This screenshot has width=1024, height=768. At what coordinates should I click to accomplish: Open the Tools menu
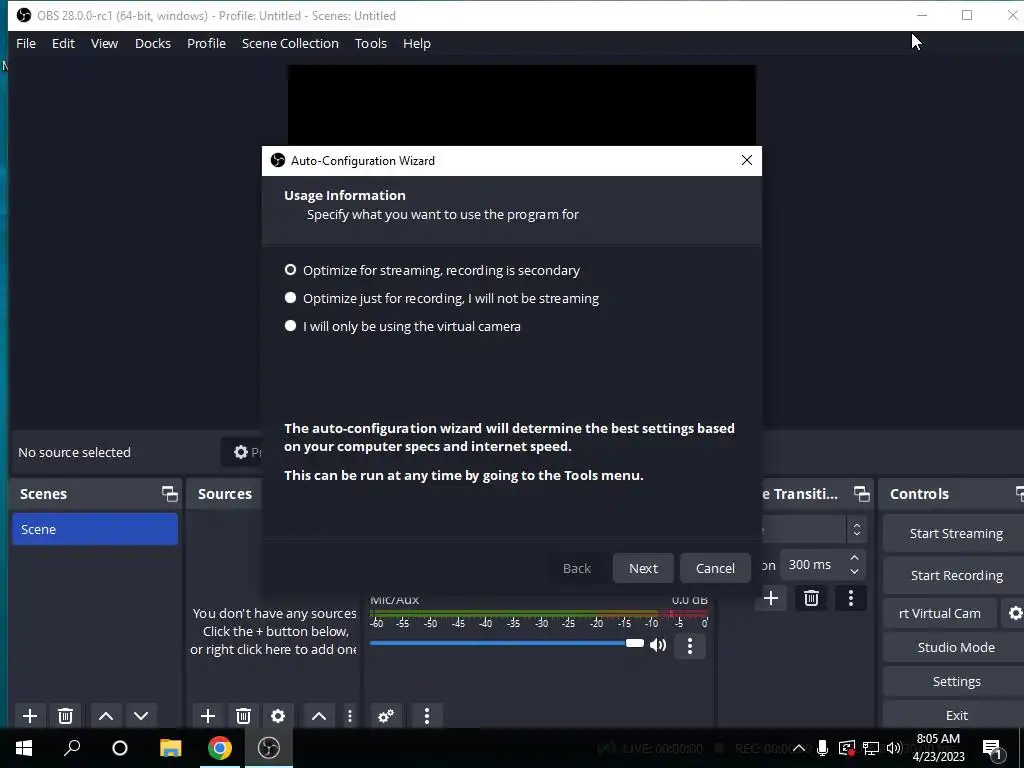371,43
